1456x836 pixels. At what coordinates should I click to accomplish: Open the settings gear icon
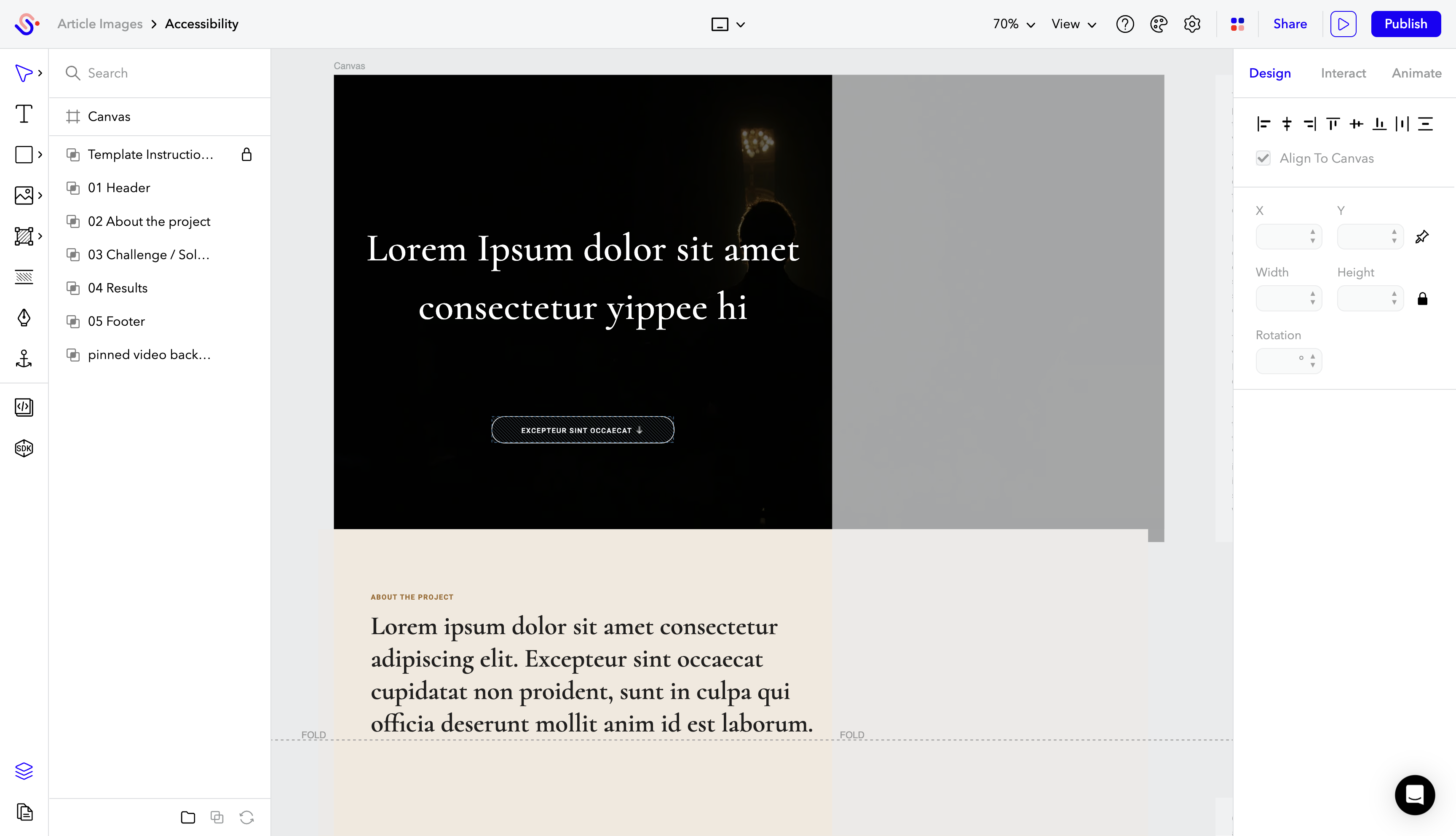click(1192, 24)
